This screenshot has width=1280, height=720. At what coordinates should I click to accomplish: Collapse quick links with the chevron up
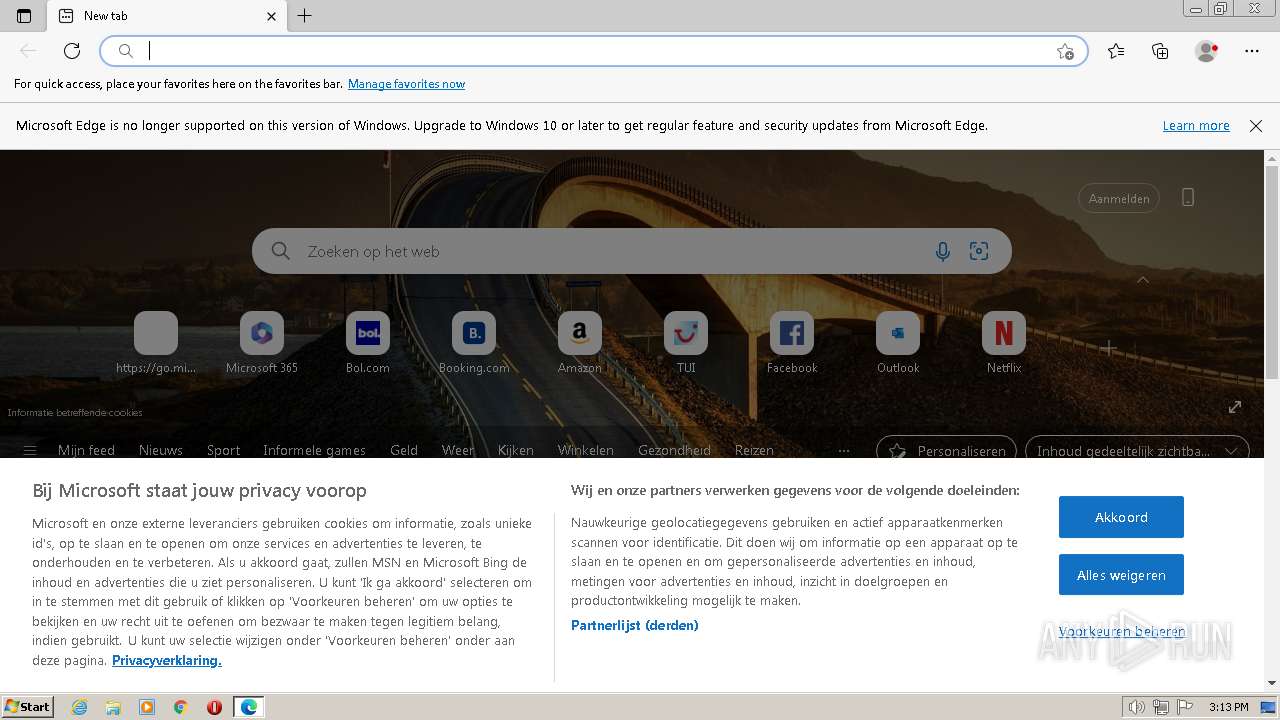(1143, 281)
